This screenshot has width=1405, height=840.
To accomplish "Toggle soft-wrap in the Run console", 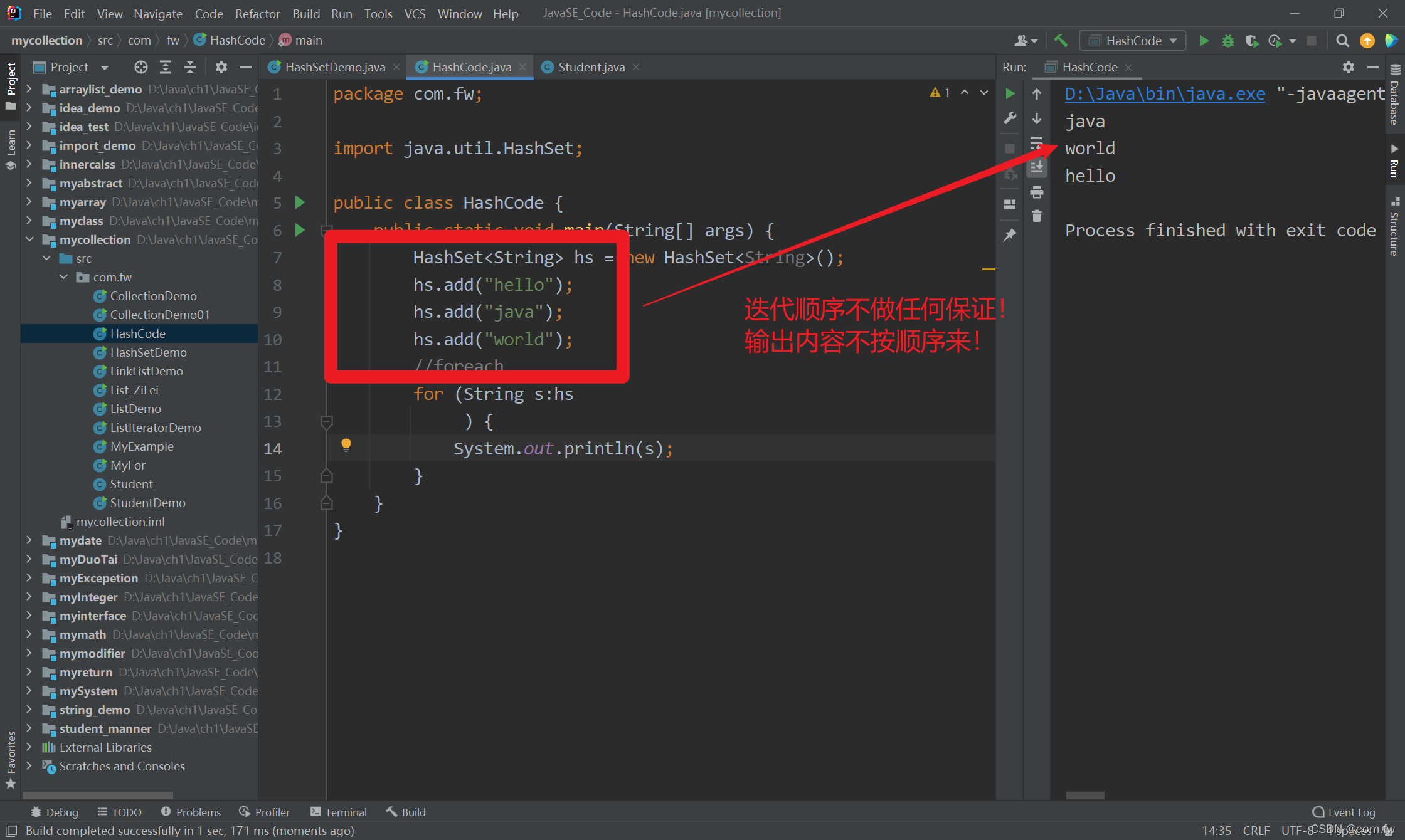I will click(1037, 143).
